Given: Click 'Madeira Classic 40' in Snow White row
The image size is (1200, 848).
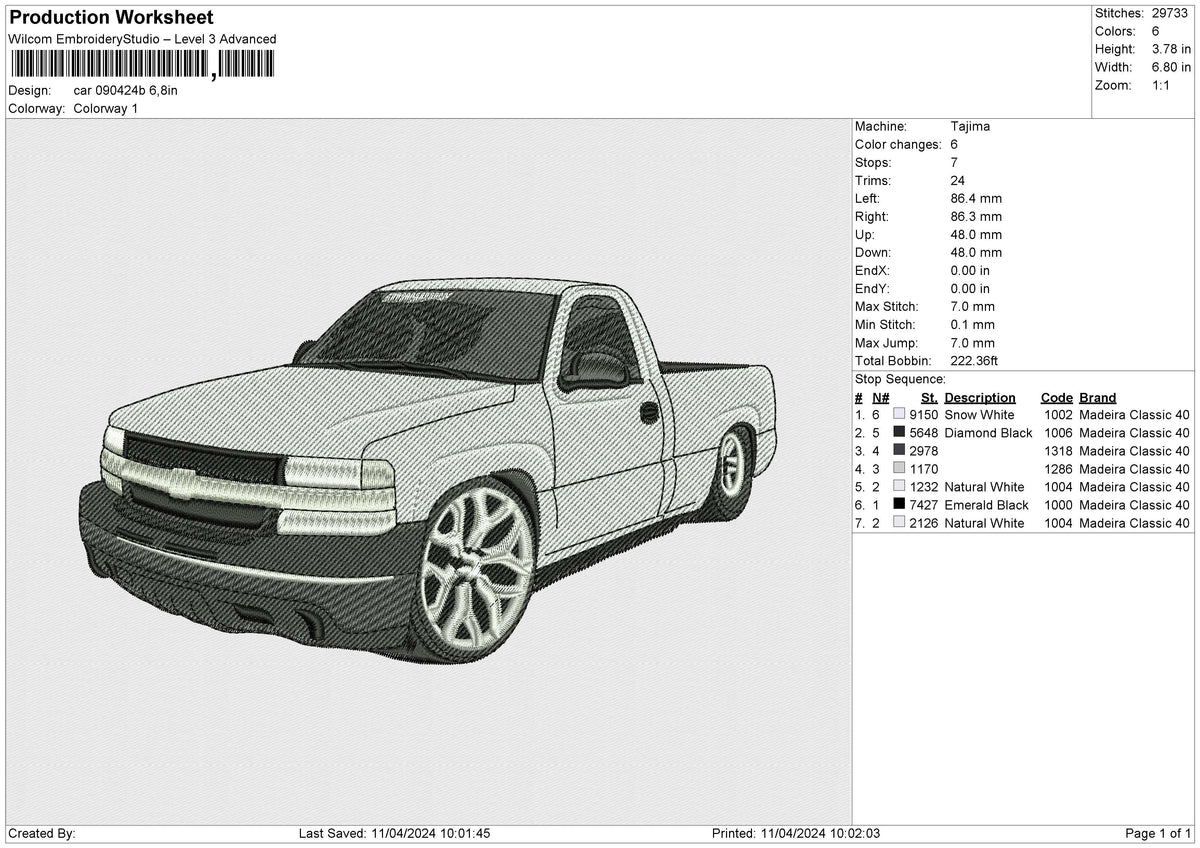Looking at the screenshot, I should click(x=1134, y=414).
